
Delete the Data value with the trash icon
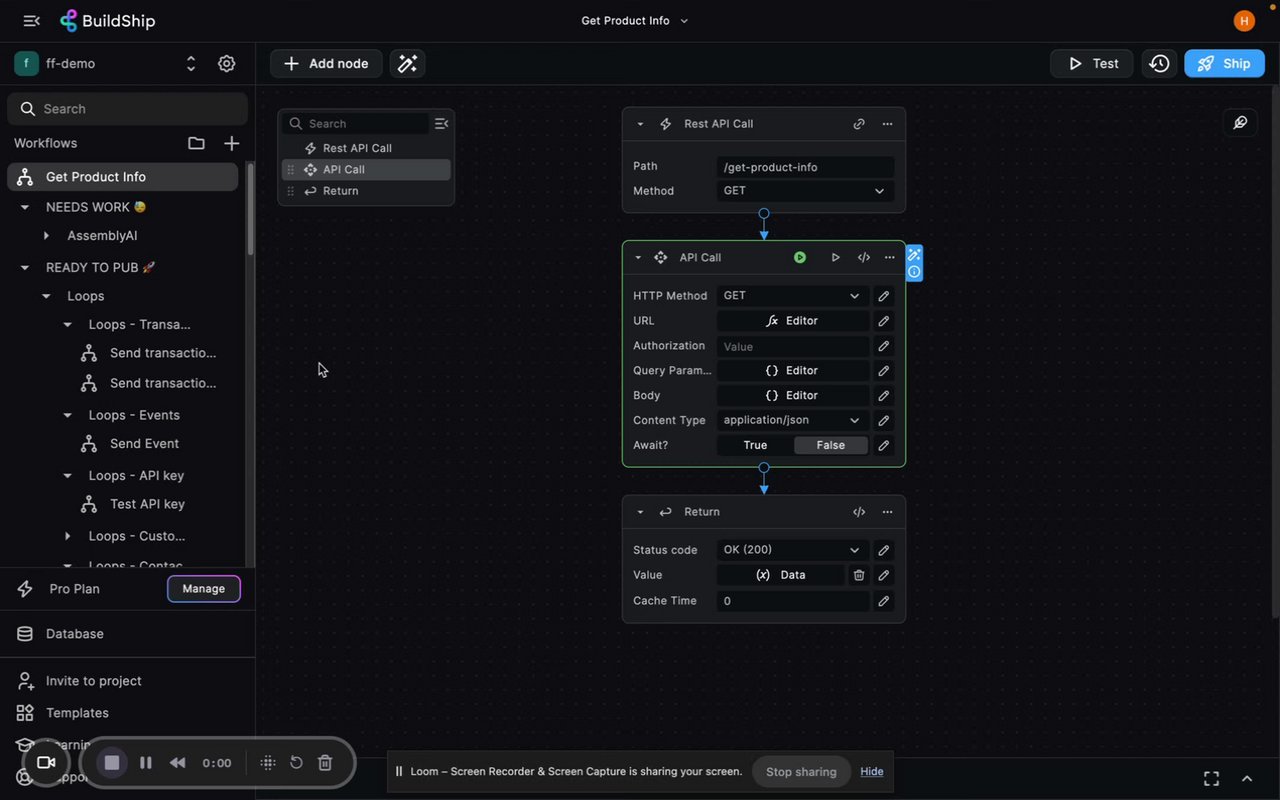click(858, 575)
